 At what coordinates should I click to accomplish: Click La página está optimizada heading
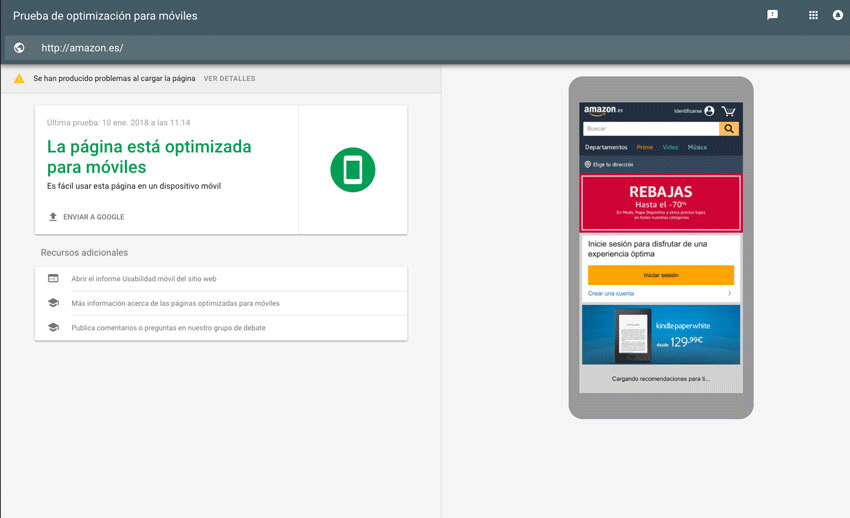[149, 157]
